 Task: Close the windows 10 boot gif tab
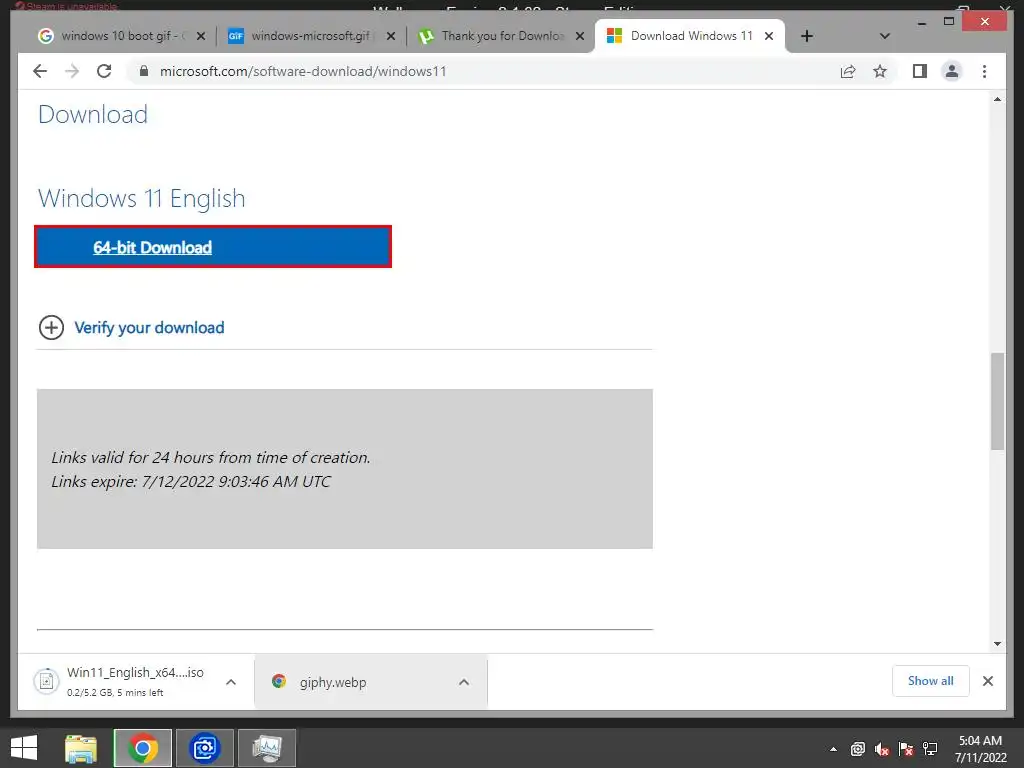[201, 36]
